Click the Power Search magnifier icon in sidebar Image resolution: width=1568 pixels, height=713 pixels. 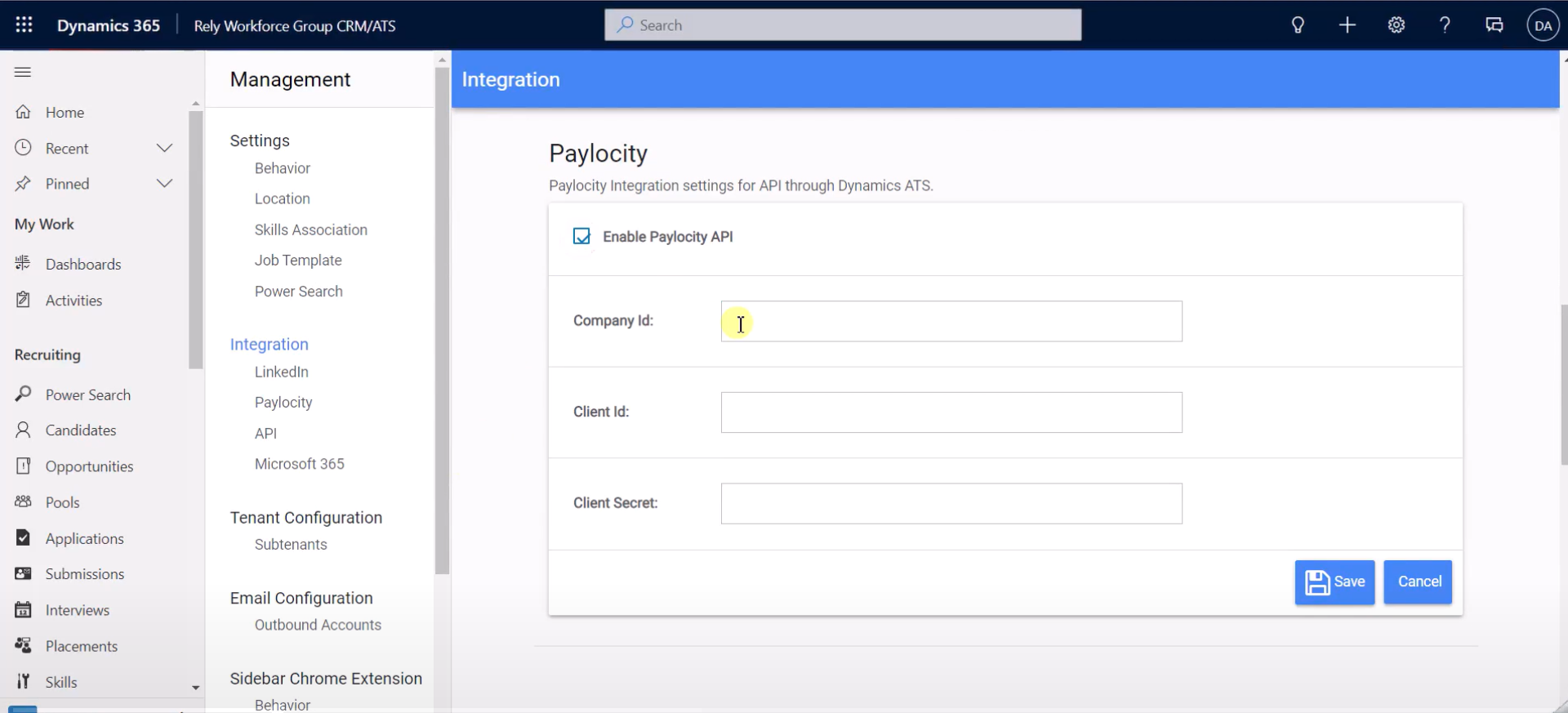click(x=23, y=394)
